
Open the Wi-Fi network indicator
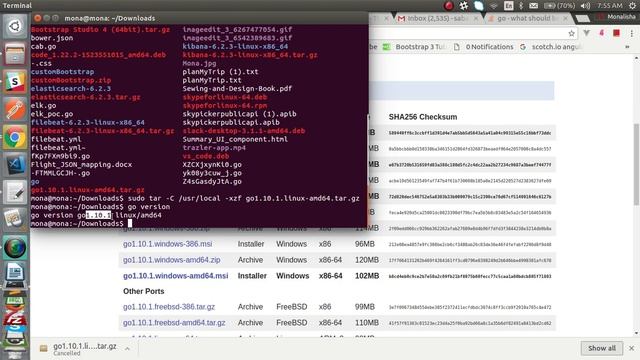point(494,5)
